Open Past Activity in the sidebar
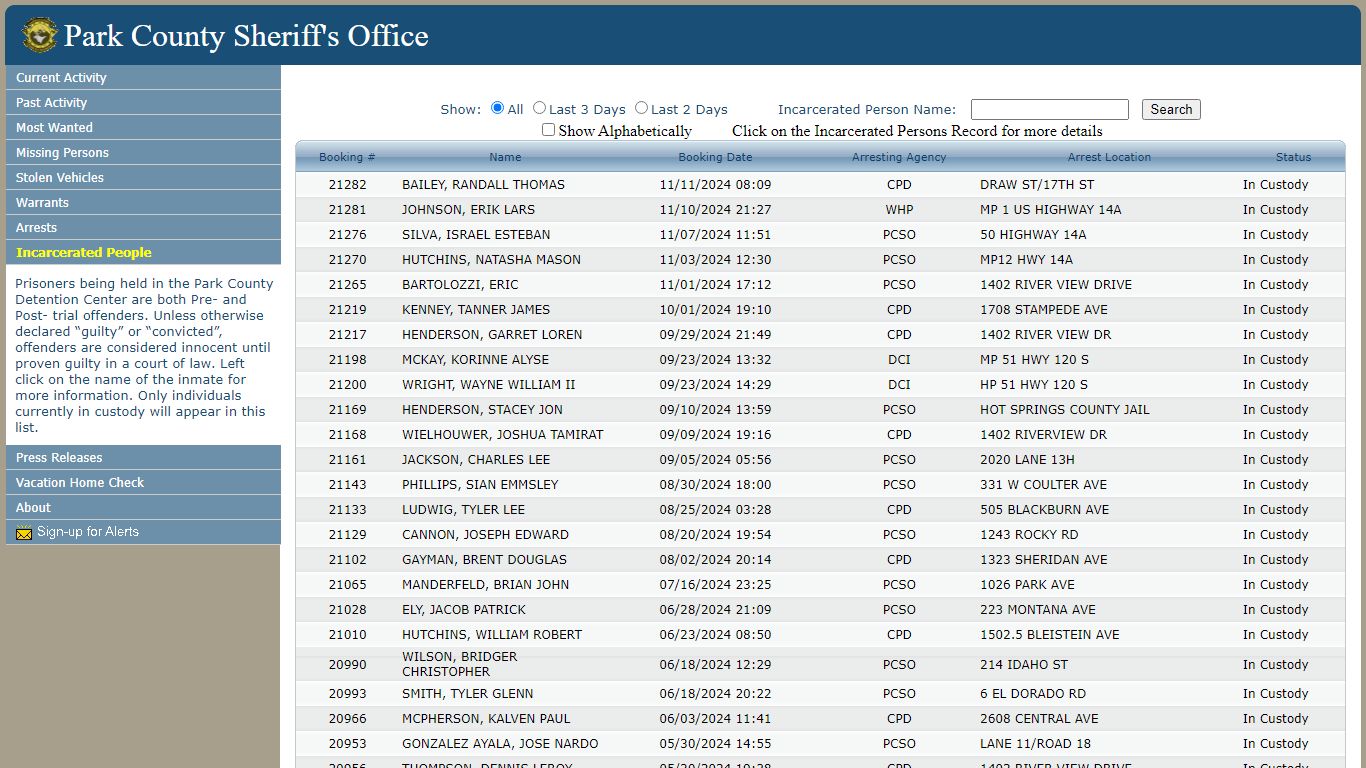Image resolution: width=1366 pixels, height=768 pixels. 143,102
